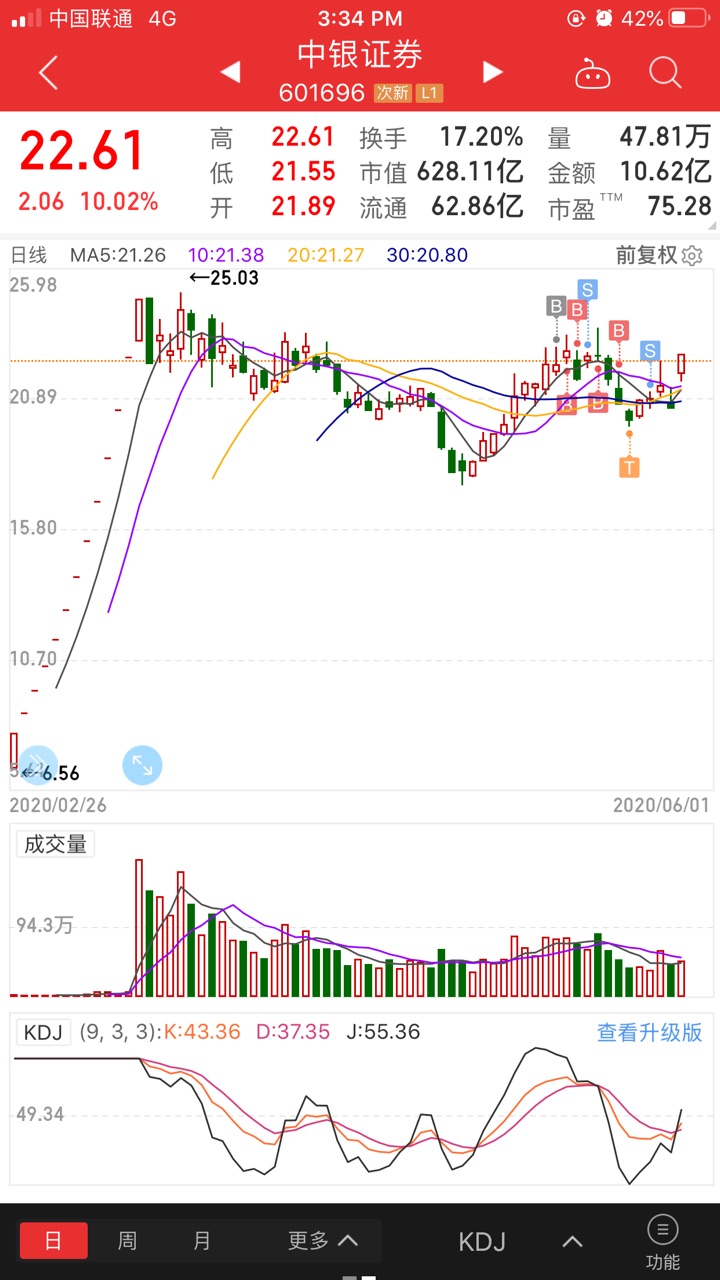The height and width of the screenshot is (1280, 720).
Task: Tap change percent 10.02%
Action: [x=119, y=201]
